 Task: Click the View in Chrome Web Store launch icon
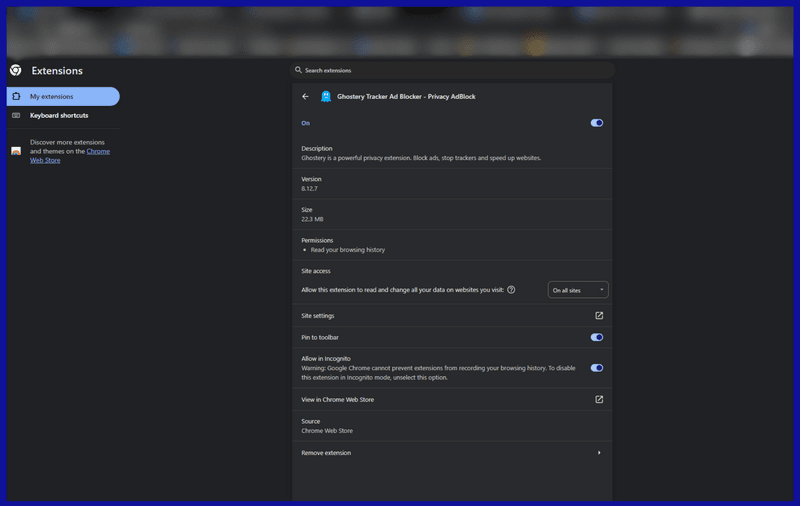point(599,400)
